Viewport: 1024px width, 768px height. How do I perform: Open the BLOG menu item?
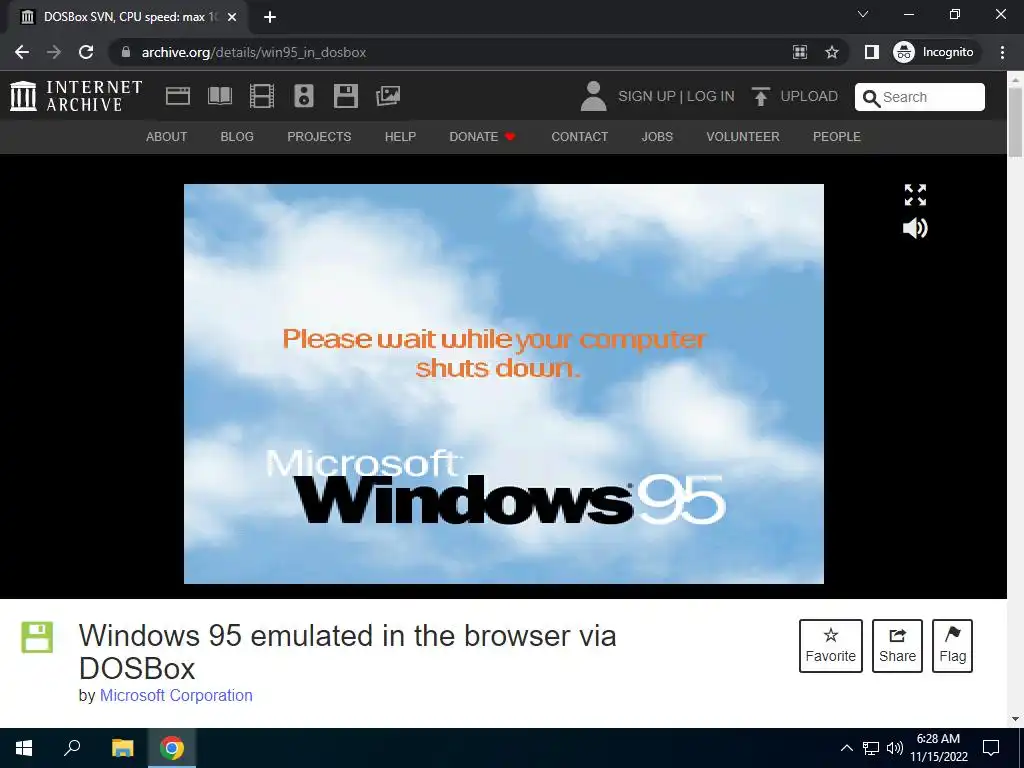[x=237, y=136]
